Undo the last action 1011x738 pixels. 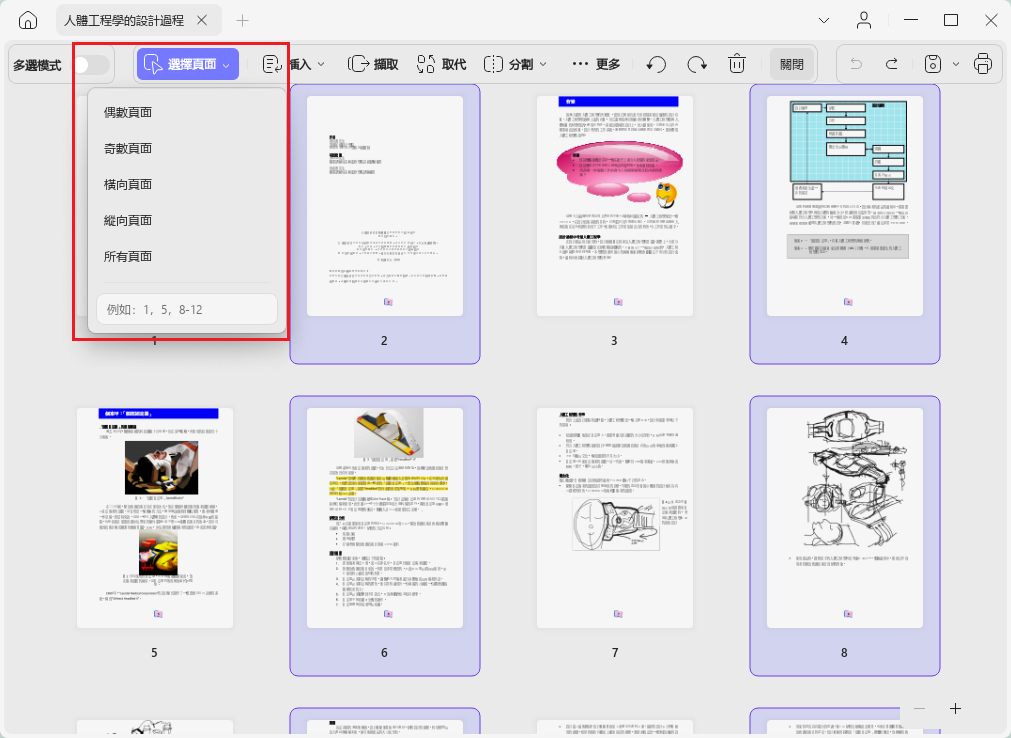pos(856,64)
